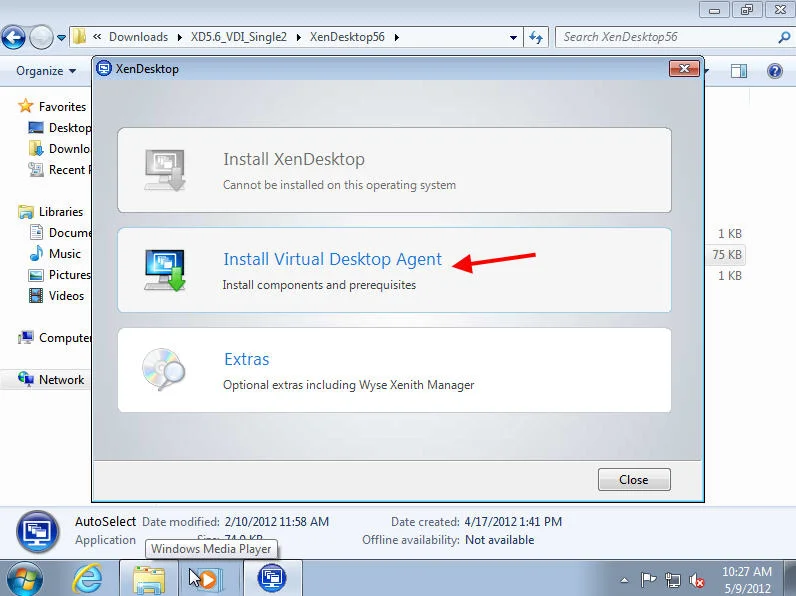Image resolution: width=796 pixels, height=596 pixels.
Task: Open the Organize menu
Action: pos(46,71)
